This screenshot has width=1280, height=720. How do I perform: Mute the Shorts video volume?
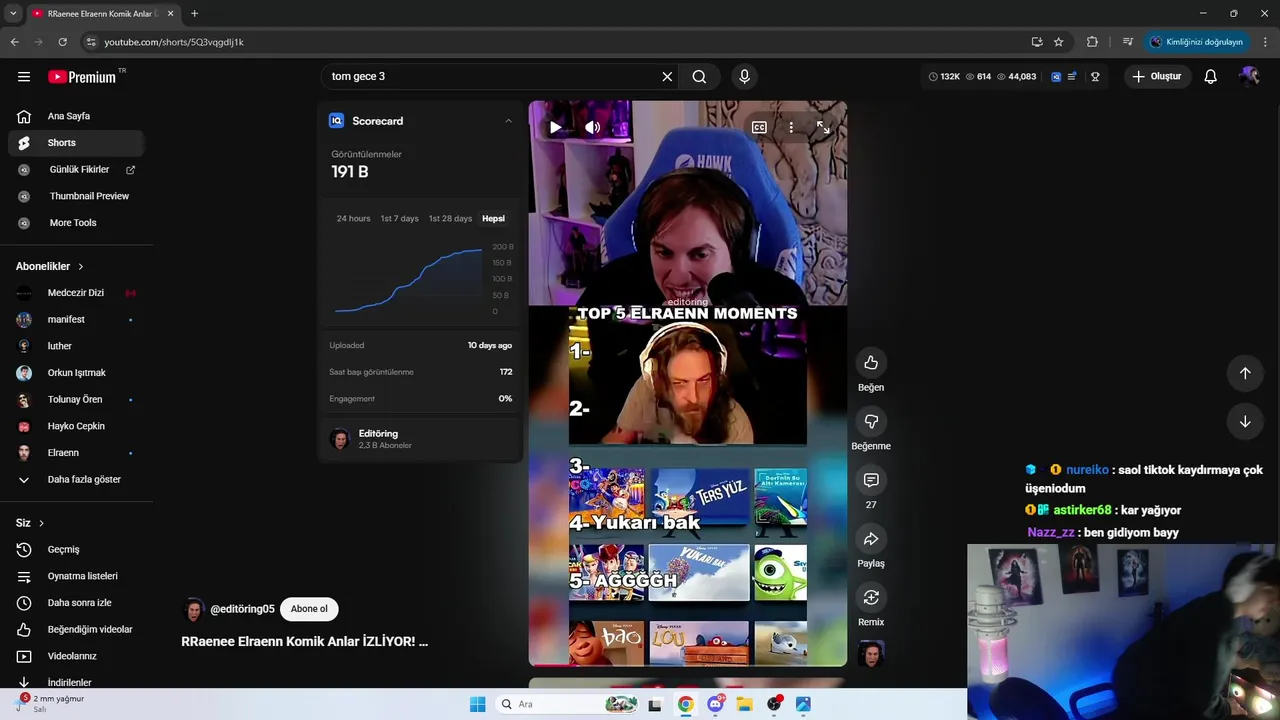point(593,127)
